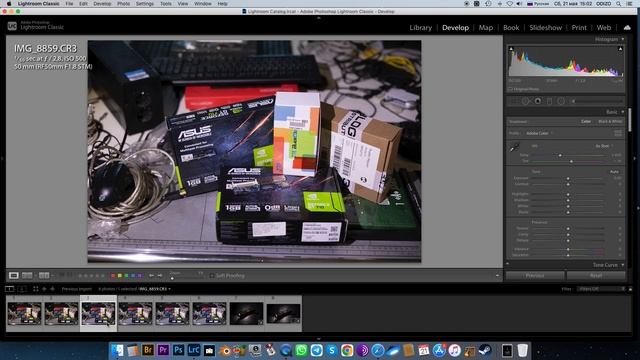640x360 pixels.
Task: Collapse the Basic panel
Action: (622, 112)
